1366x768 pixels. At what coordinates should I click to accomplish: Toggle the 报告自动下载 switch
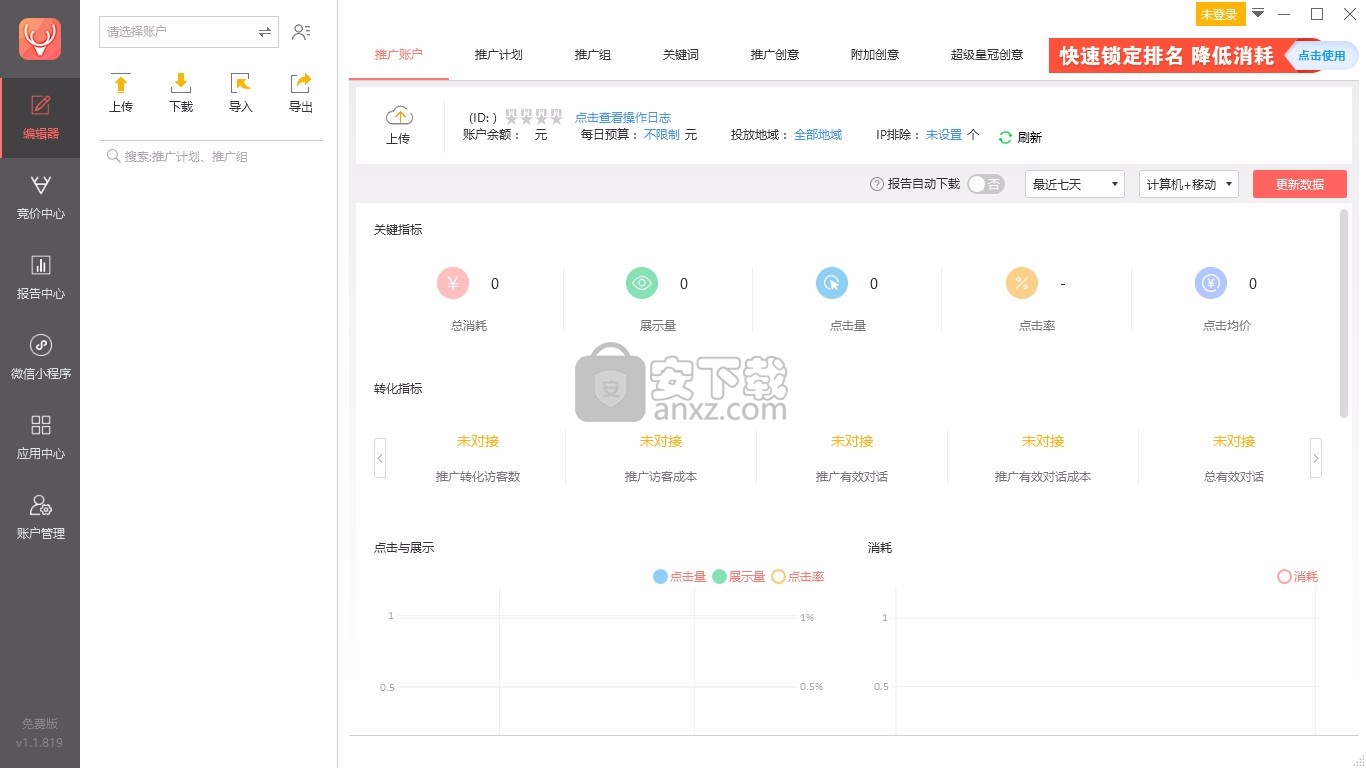coord(985,184)
